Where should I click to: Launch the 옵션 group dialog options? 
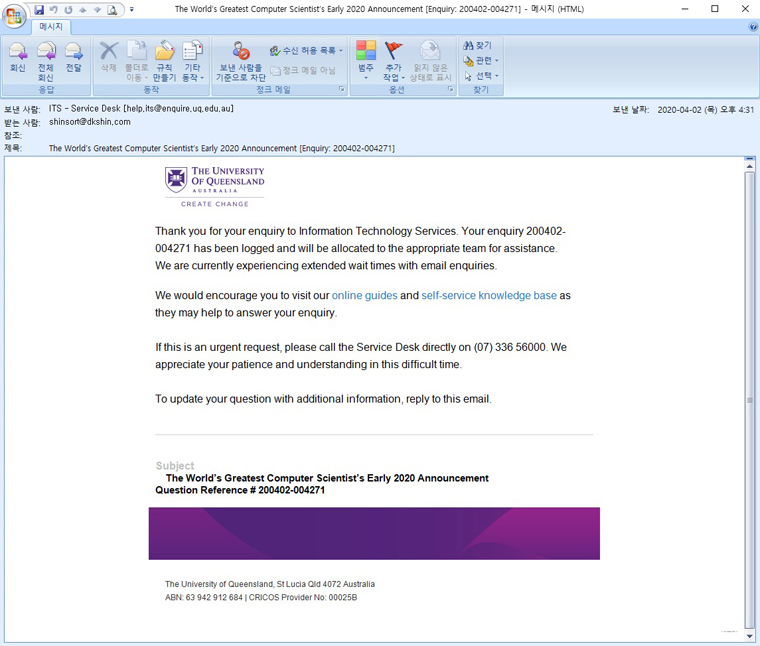450,89
